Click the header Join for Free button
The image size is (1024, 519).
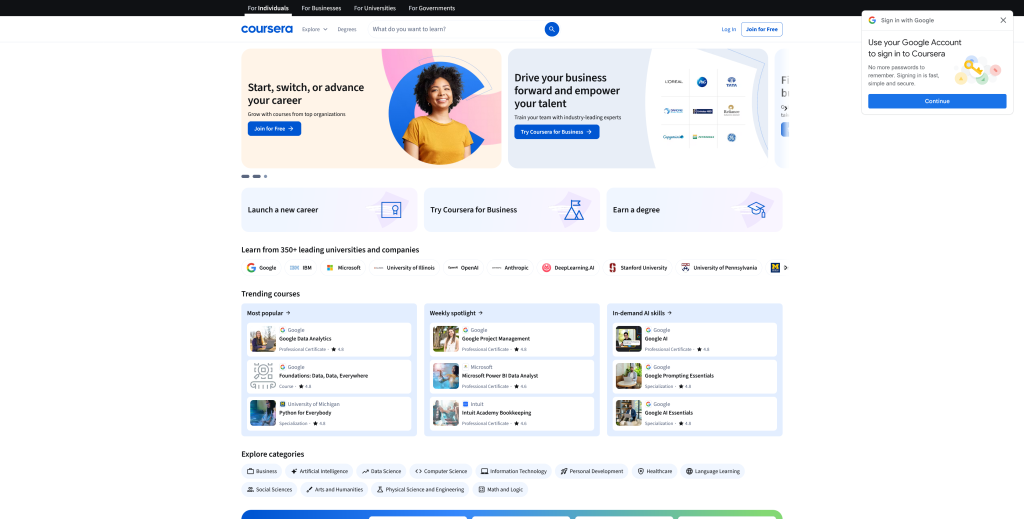coord(761,29)
